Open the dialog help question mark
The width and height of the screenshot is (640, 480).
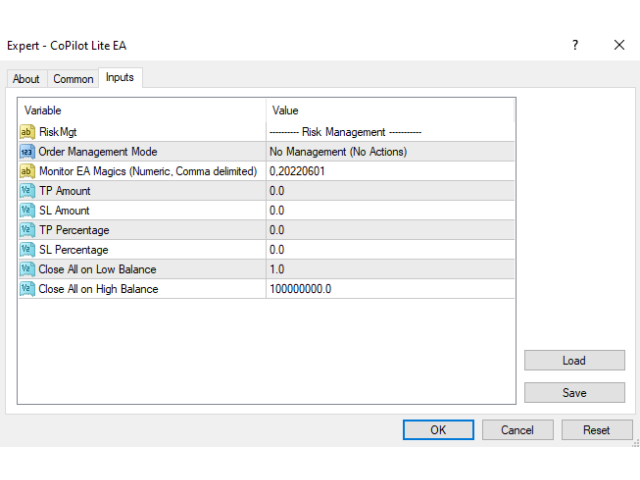pos(575,45)
